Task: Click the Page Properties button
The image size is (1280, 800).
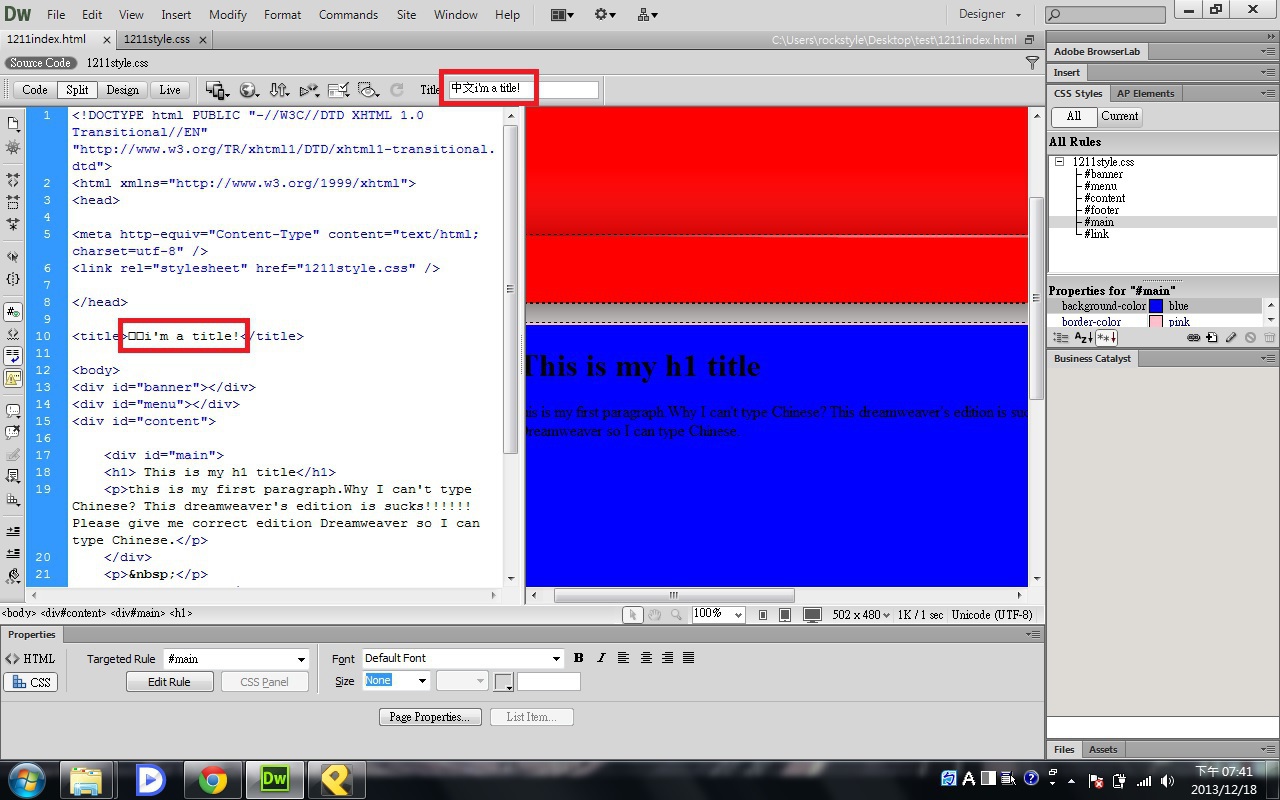Action: [430, 717]
